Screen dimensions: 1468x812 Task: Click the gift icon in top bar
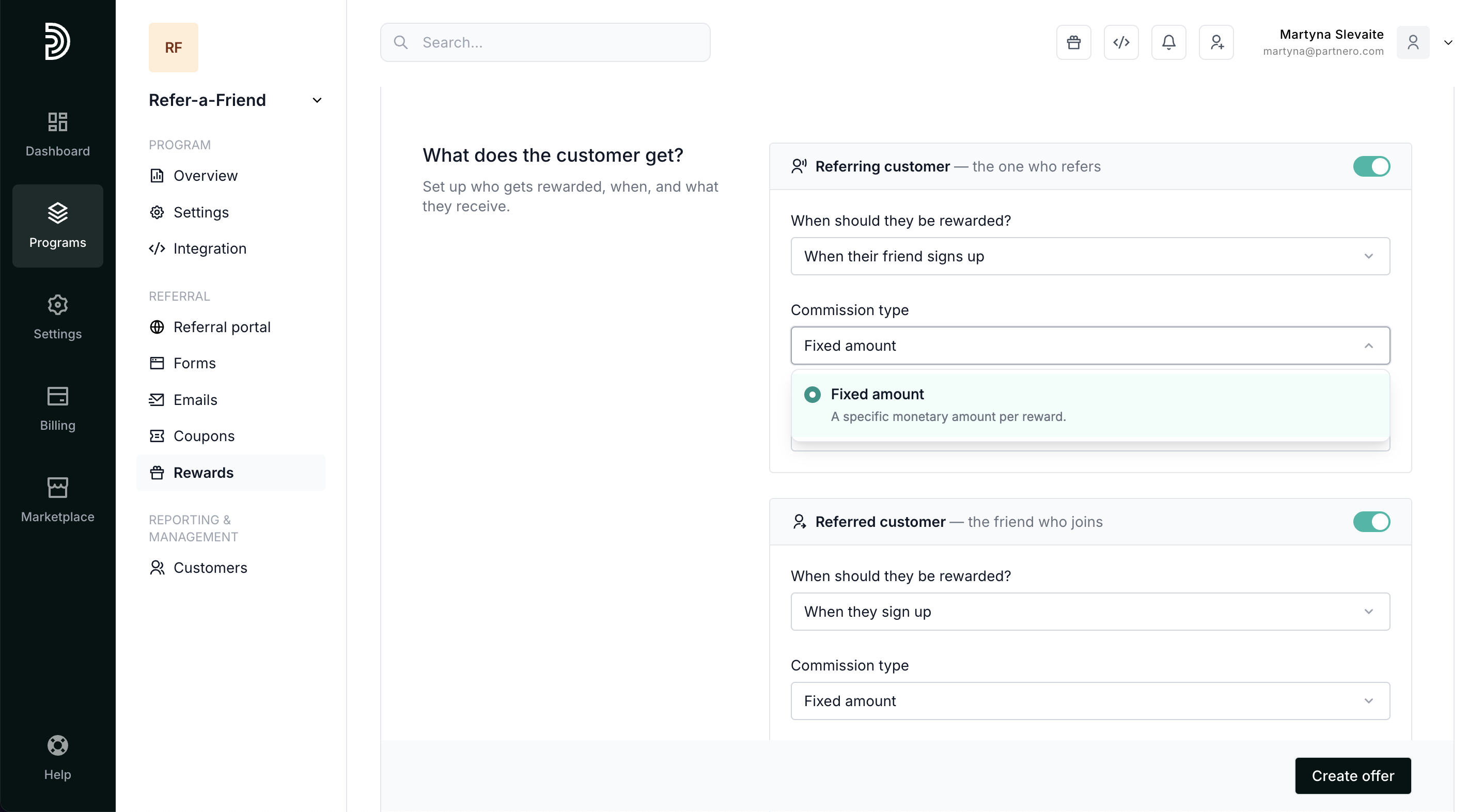point(1073,42)
